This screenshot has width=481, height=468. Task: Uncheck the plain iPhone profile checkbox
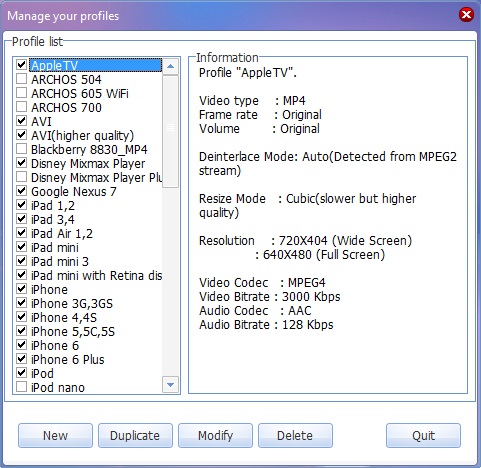pos(22,289)
